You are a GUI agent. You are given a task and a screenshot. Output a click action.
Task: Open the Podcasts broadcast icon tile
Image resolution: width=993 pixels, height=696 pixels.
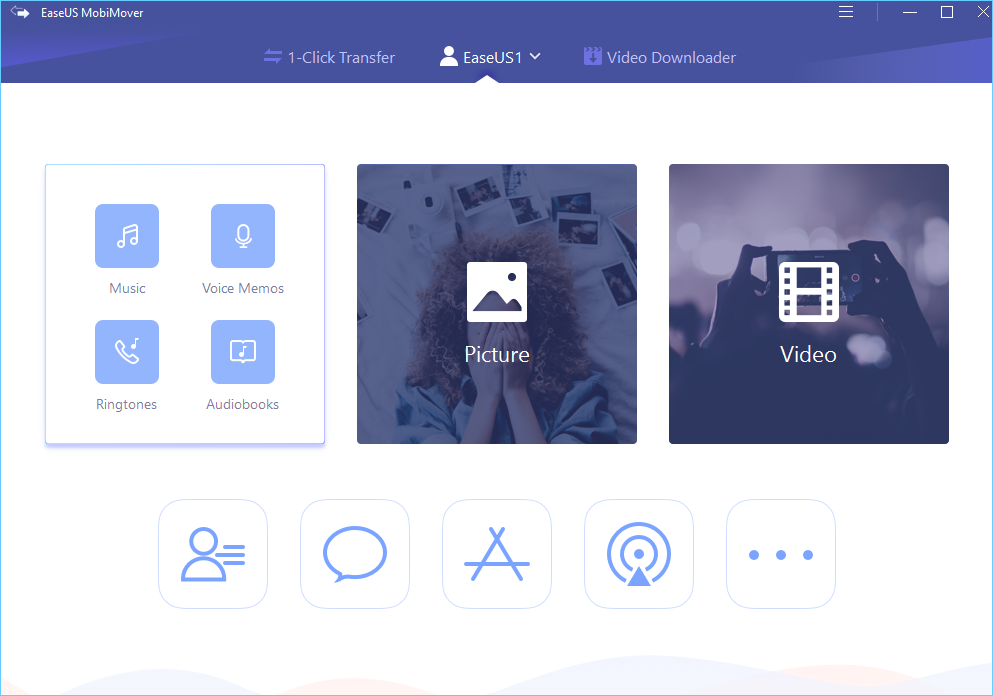pyautogui.click(x=639, y=554)
